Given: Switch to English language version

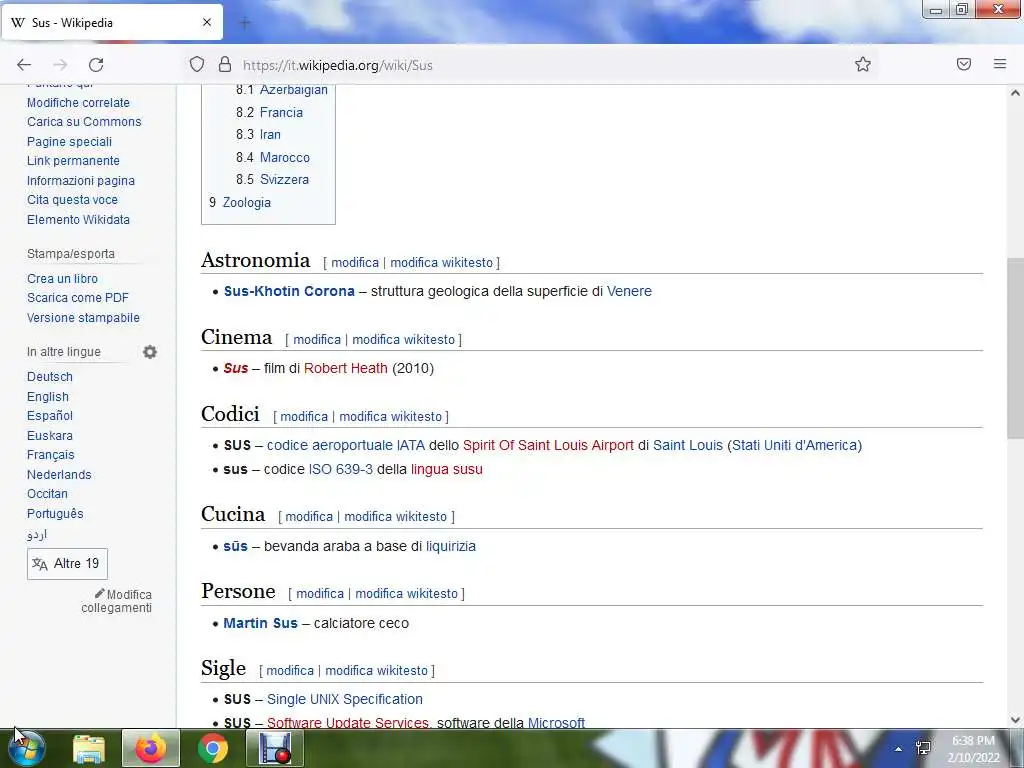Looking at the screenshot, I should coord(48,396).
